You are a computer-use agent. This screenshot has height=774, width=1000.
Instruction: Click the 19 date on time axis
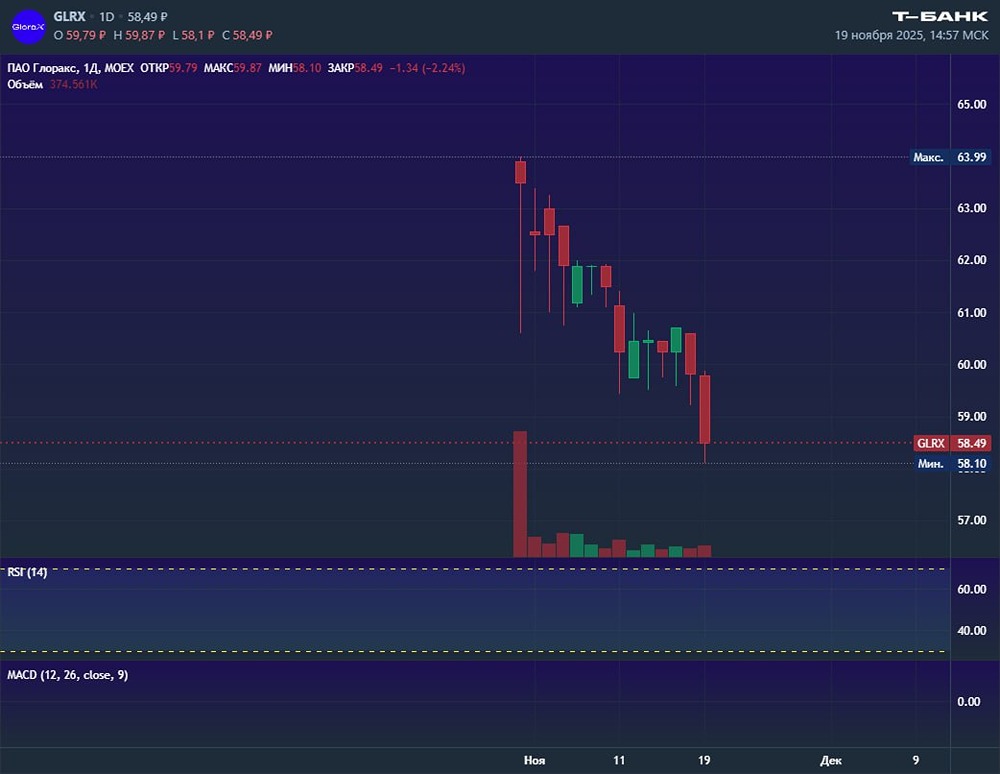click(x=703, y=761)
